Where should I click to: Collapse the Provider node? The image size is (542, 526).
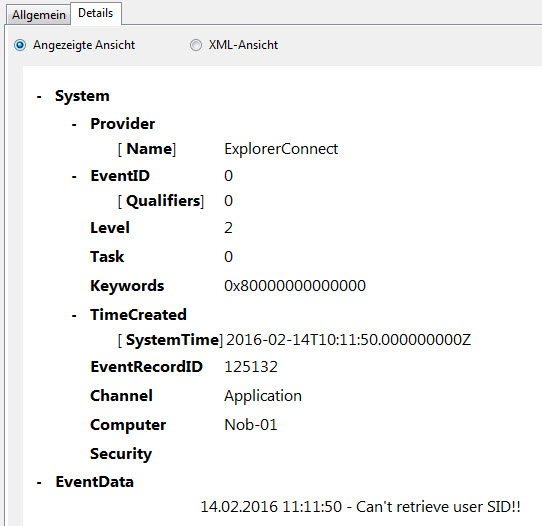74,125
